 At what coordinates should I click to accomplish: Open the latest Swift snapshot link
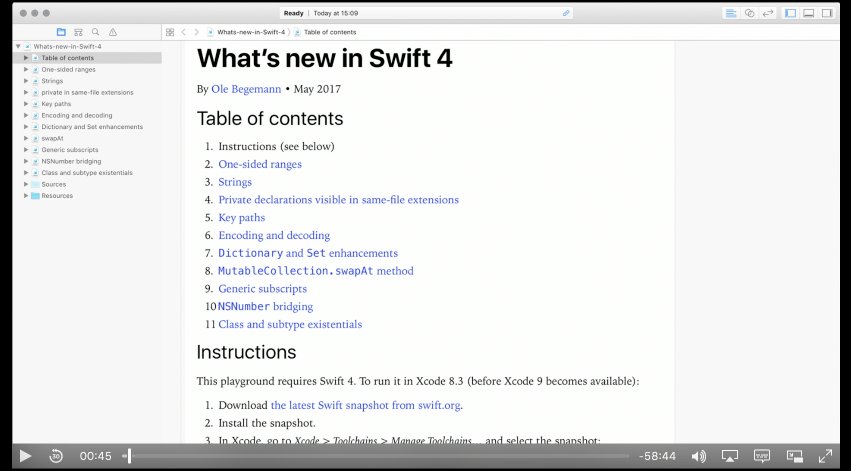coord(365,405)
